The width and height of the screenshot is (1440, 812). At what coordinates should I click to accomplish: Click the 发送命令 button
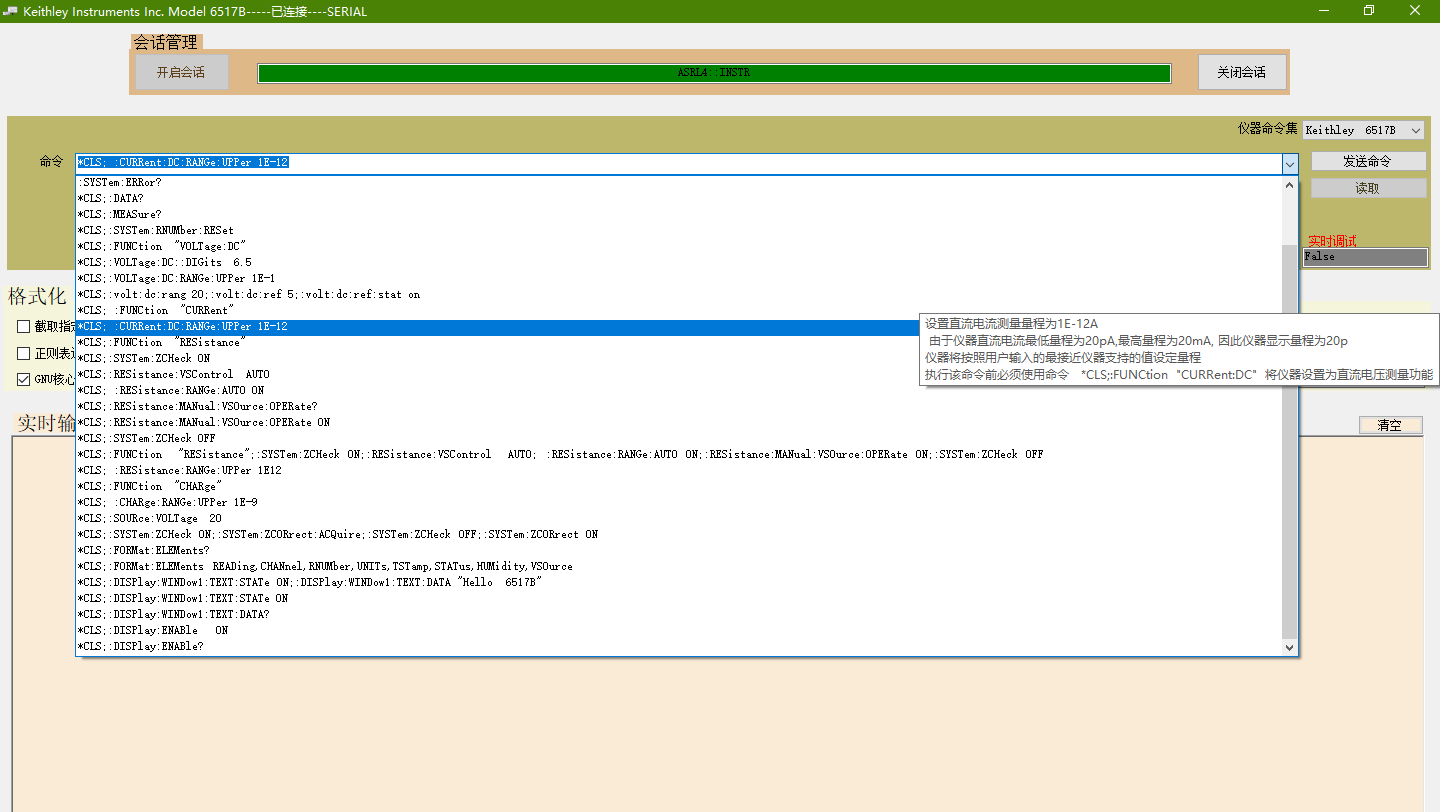click(x=1368, y=161)
